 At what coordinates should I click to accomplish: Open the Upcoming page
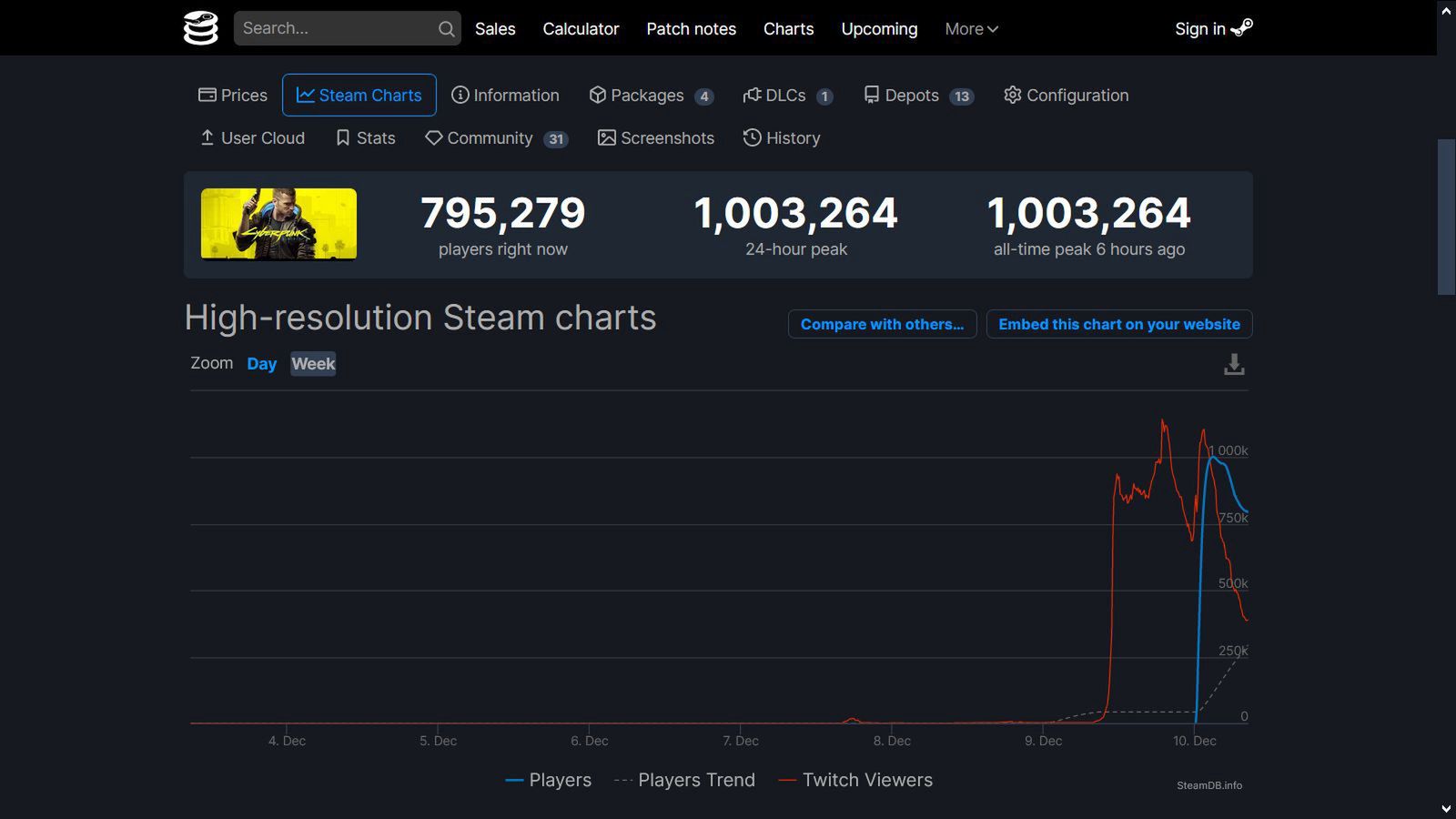point(879,29)
